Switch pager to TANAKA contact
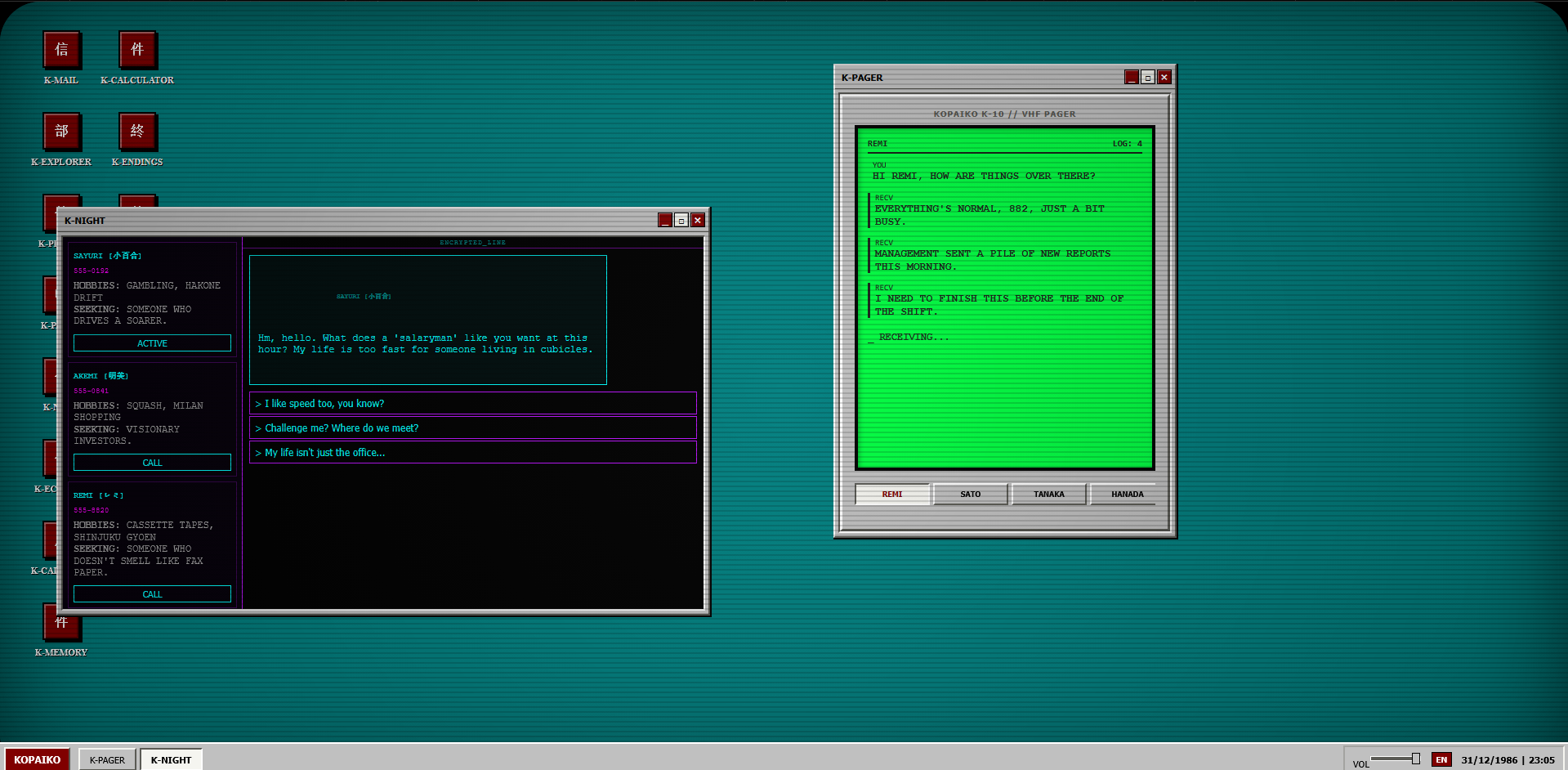This screenshot has height=770, width=1568. [1048, 494]
